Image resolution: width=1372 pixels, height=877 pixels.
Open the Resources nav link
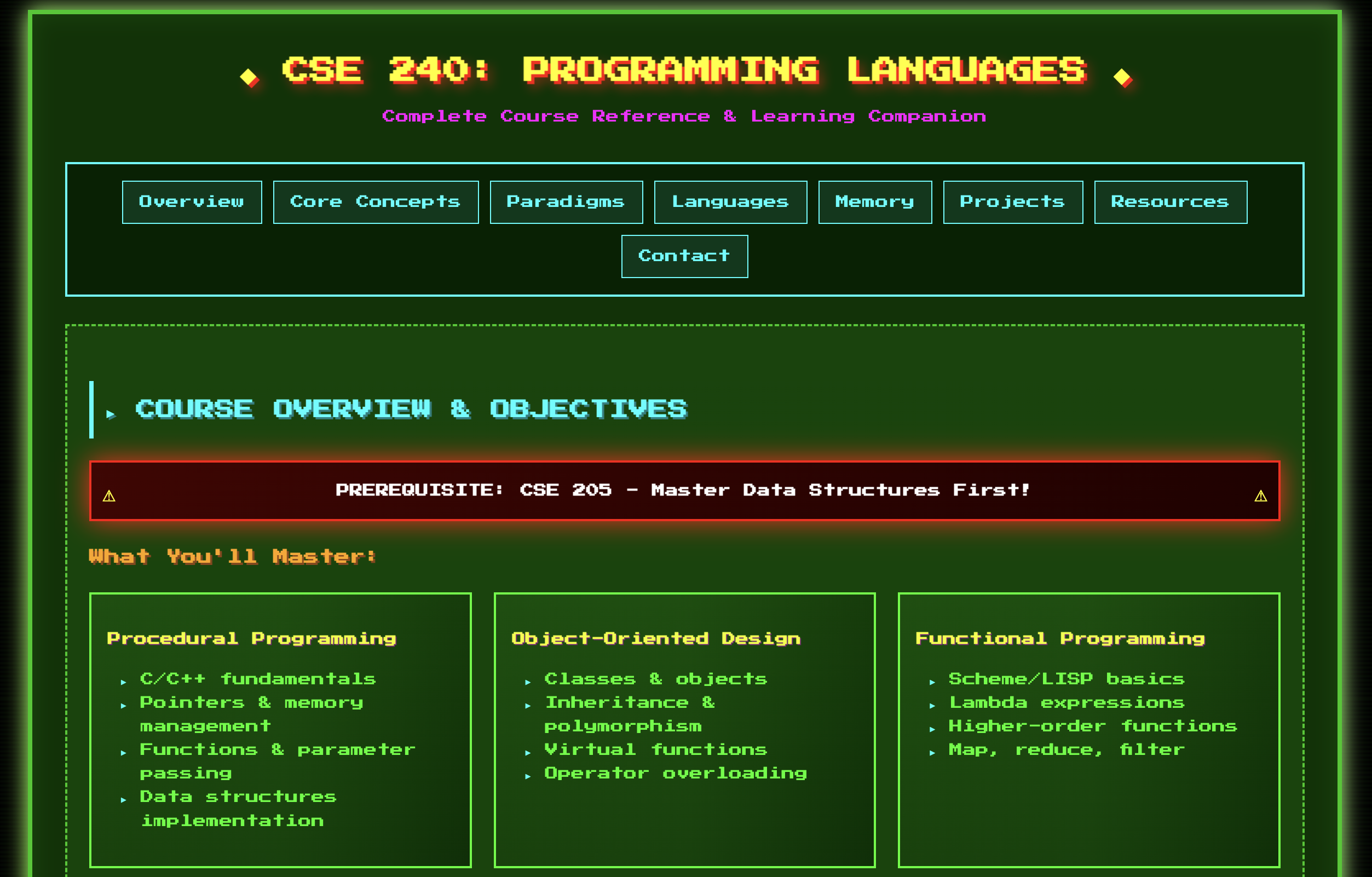point(1171,203)
